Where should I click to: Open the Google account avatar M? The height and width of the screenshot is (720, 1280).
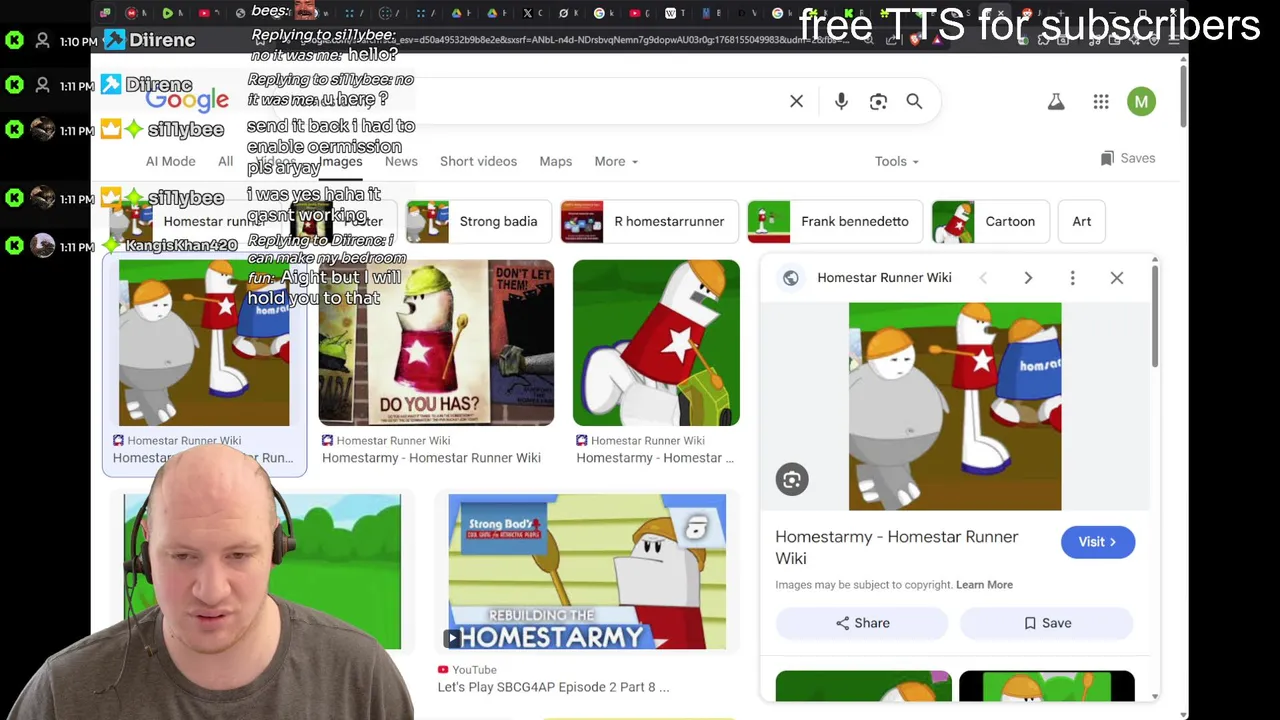pos(1141,101)
